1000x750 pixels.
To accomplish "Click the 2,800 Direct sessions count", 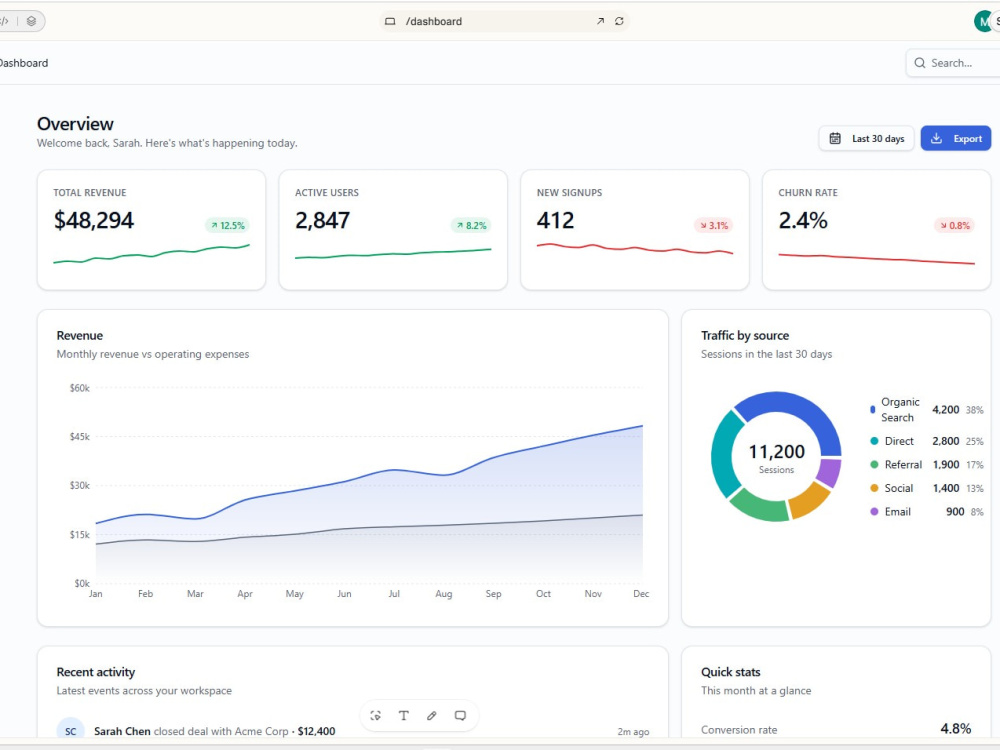I will pos(945,441).
